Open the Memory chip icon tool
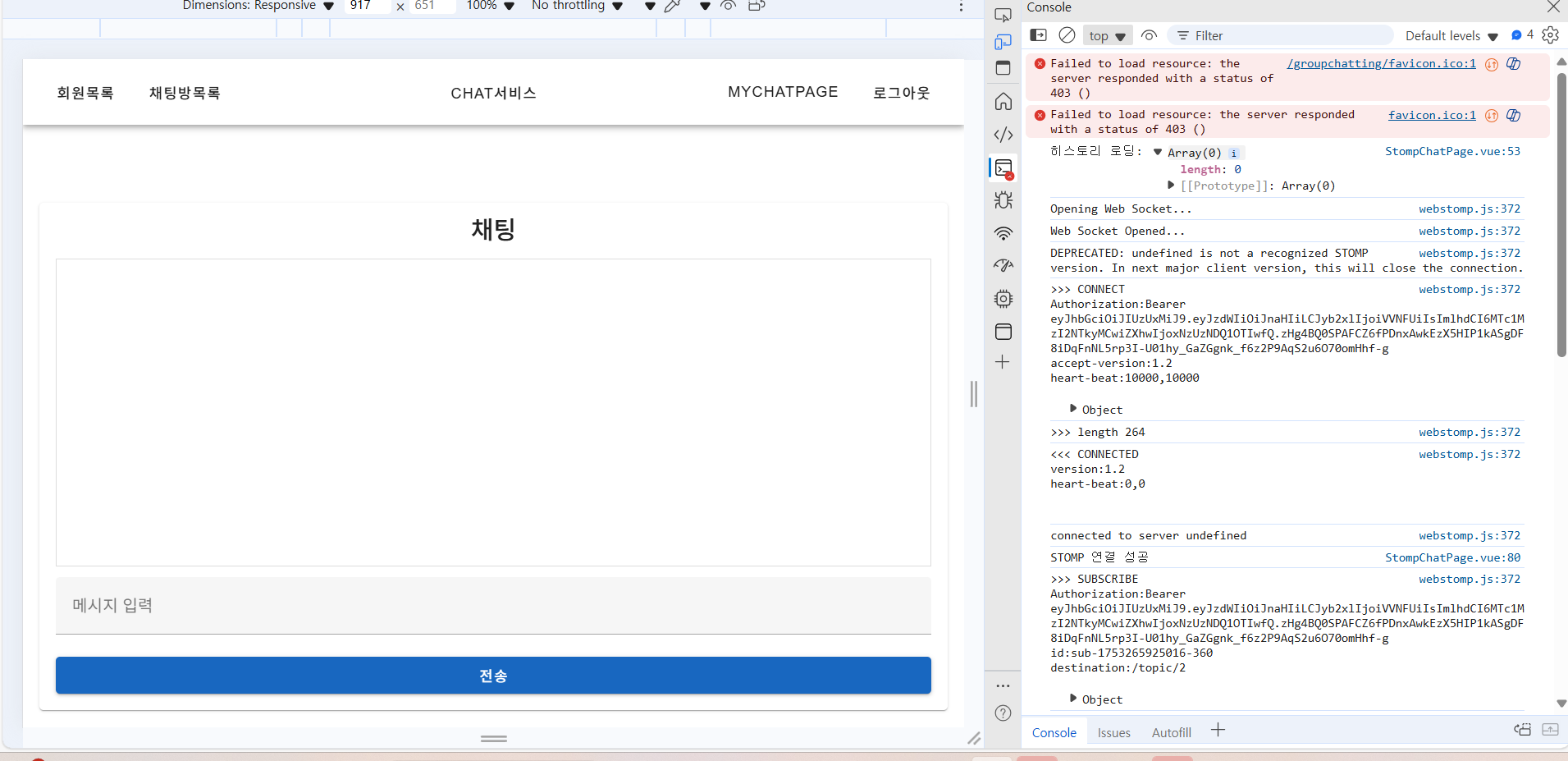 [1003, 299]
